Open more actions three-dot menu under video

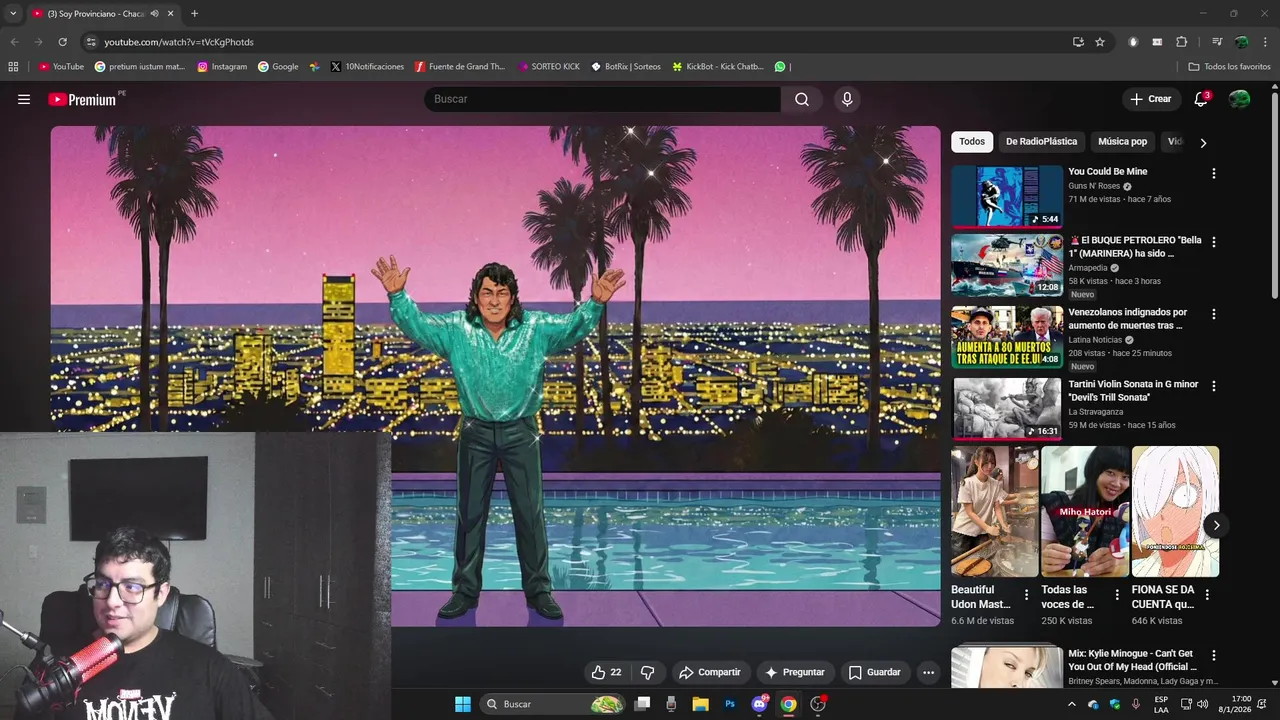coord(928,672)
